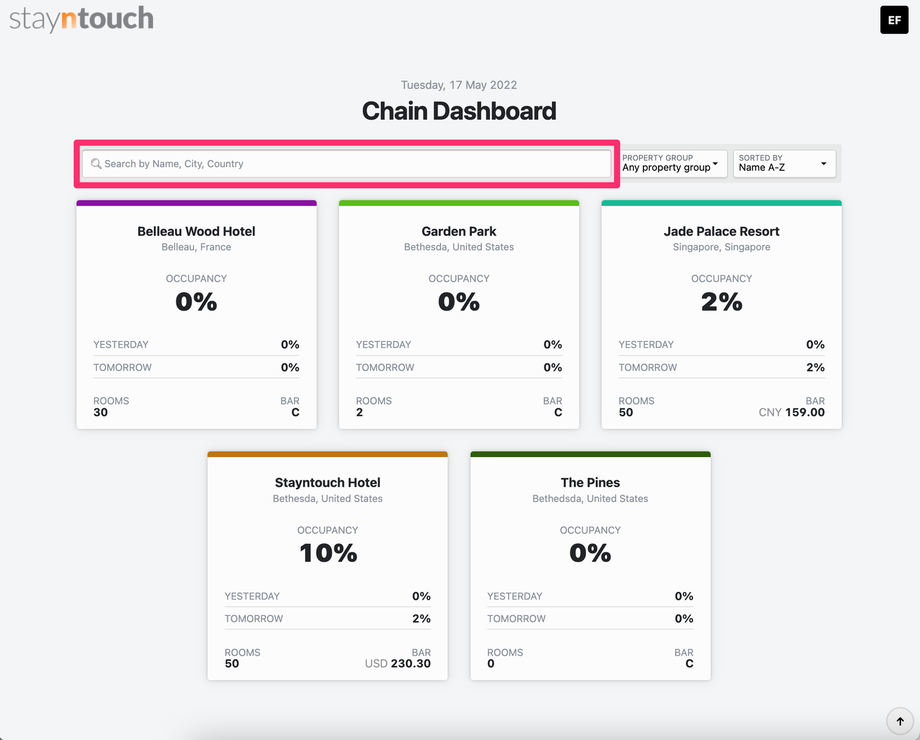
Task: Click Yesterday 0% value on Garden Park
Action: point(553,344)
